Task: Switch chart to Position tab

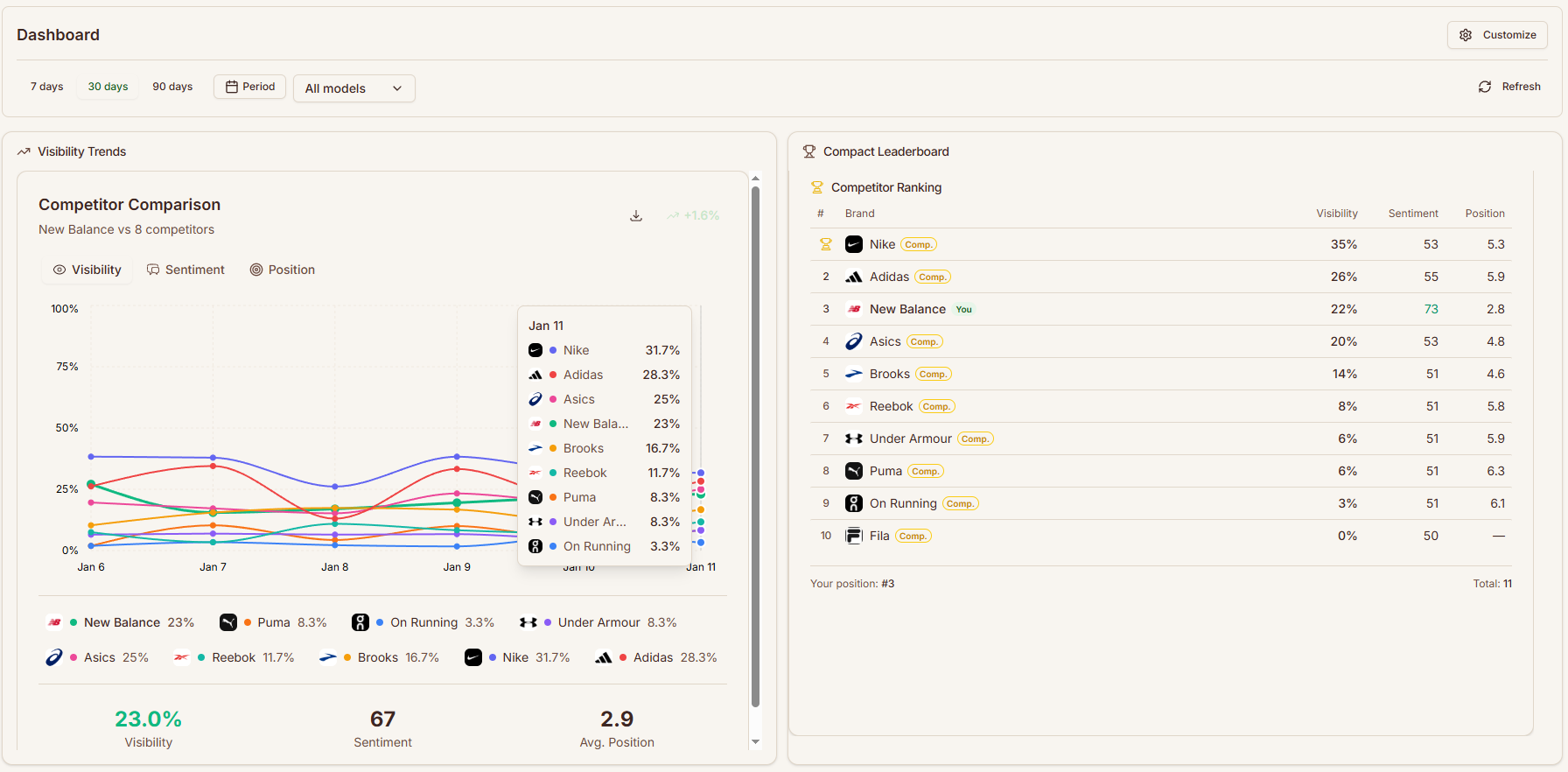Action: tap(283, 270)
